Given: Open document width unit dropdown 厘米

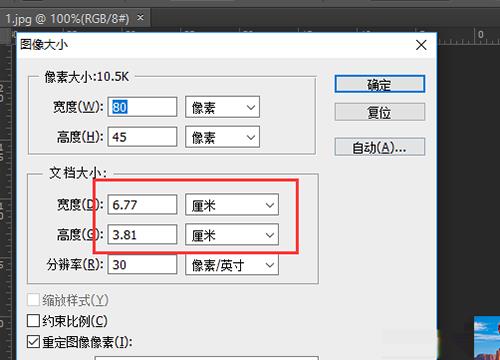Looking at the screenshot, I should (x=232, y=204).
